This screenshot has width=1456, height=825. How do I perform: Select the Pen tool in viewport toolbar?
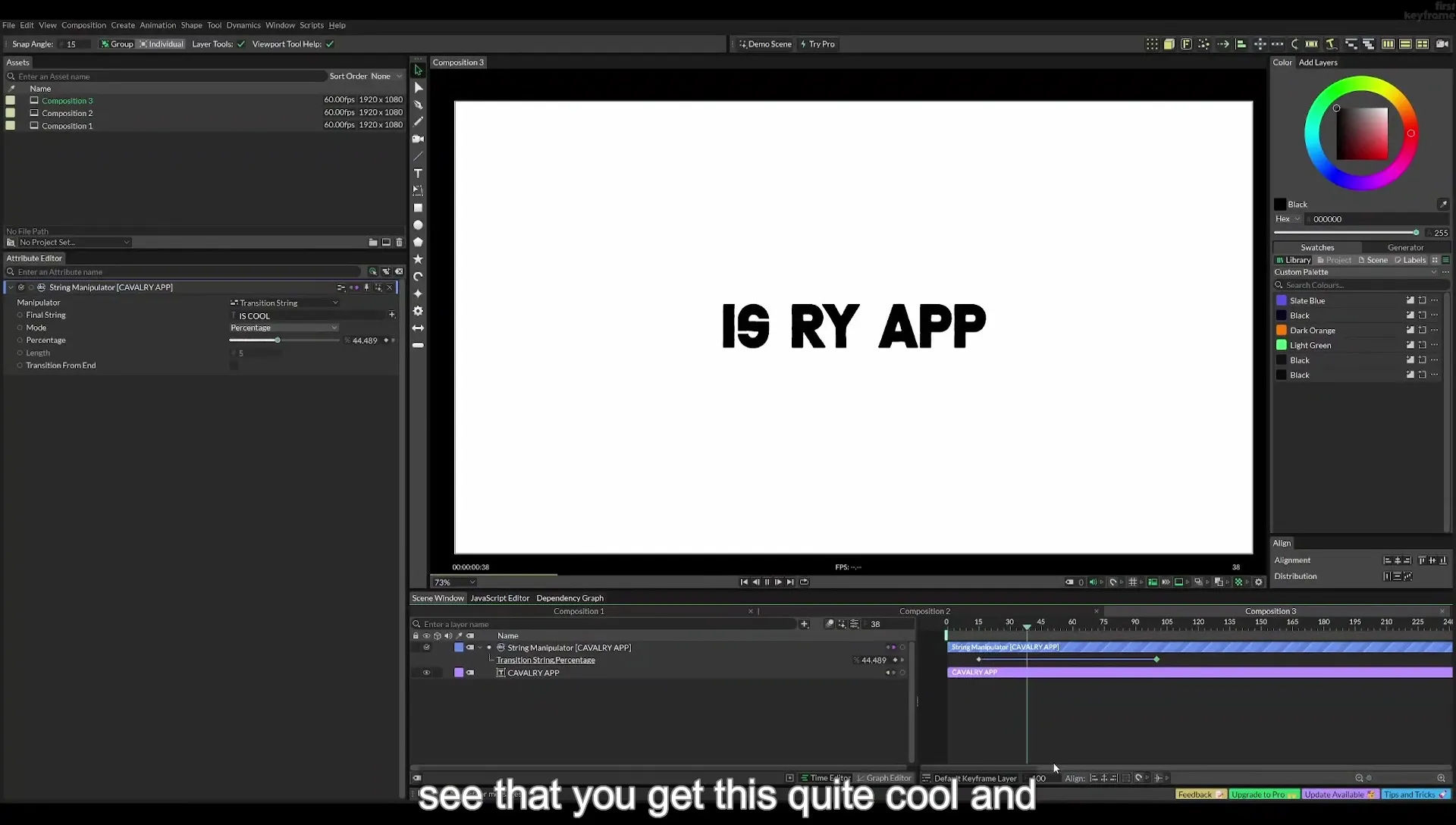coord(418,105)
